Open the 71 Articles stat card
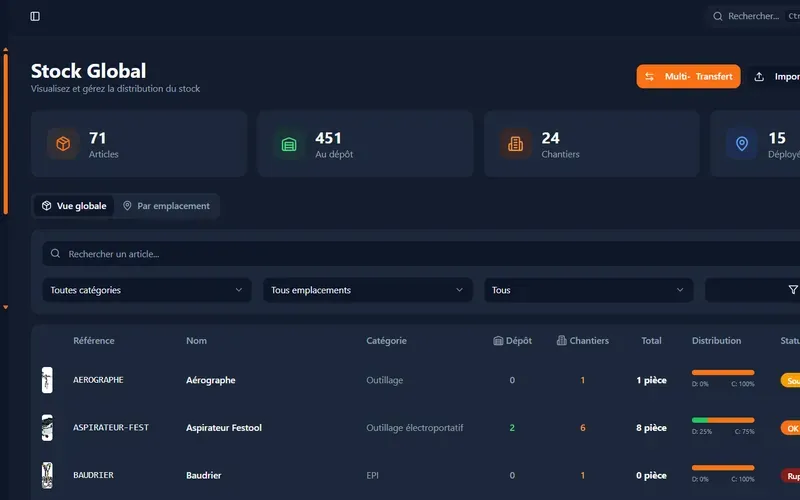This screenshot has height=500, width=800. click(x=139, y=144)
